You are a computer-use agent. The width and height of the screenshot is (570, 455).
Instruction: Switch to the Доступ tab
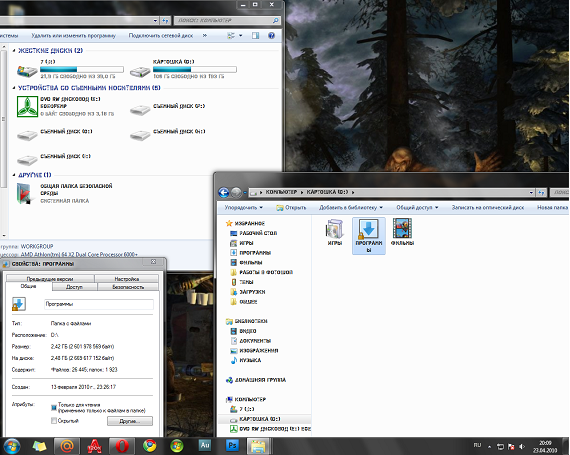pyautogui.click(x=75, y=287)
